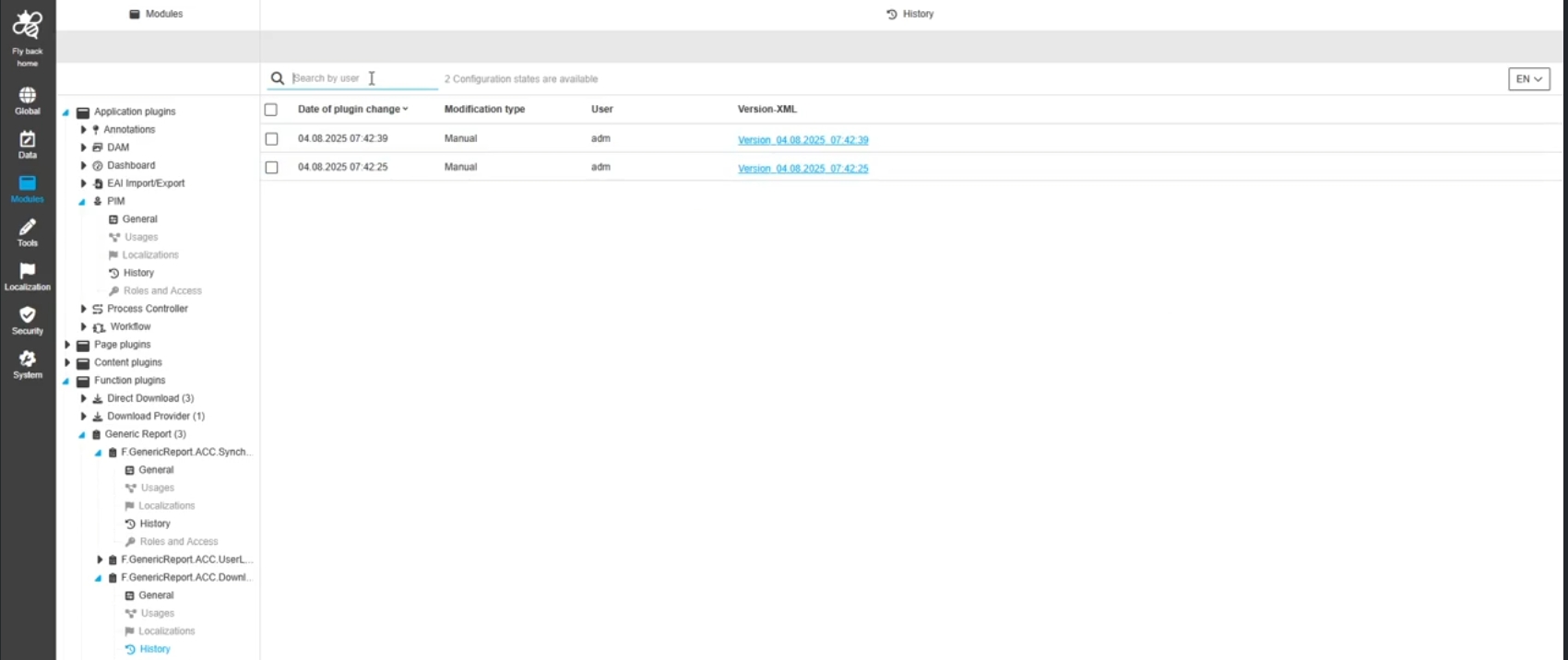This screenshot has height=660, width=1568.
Task: Click the Generic Report clipboard icon
Action: [x=96, y=435]
